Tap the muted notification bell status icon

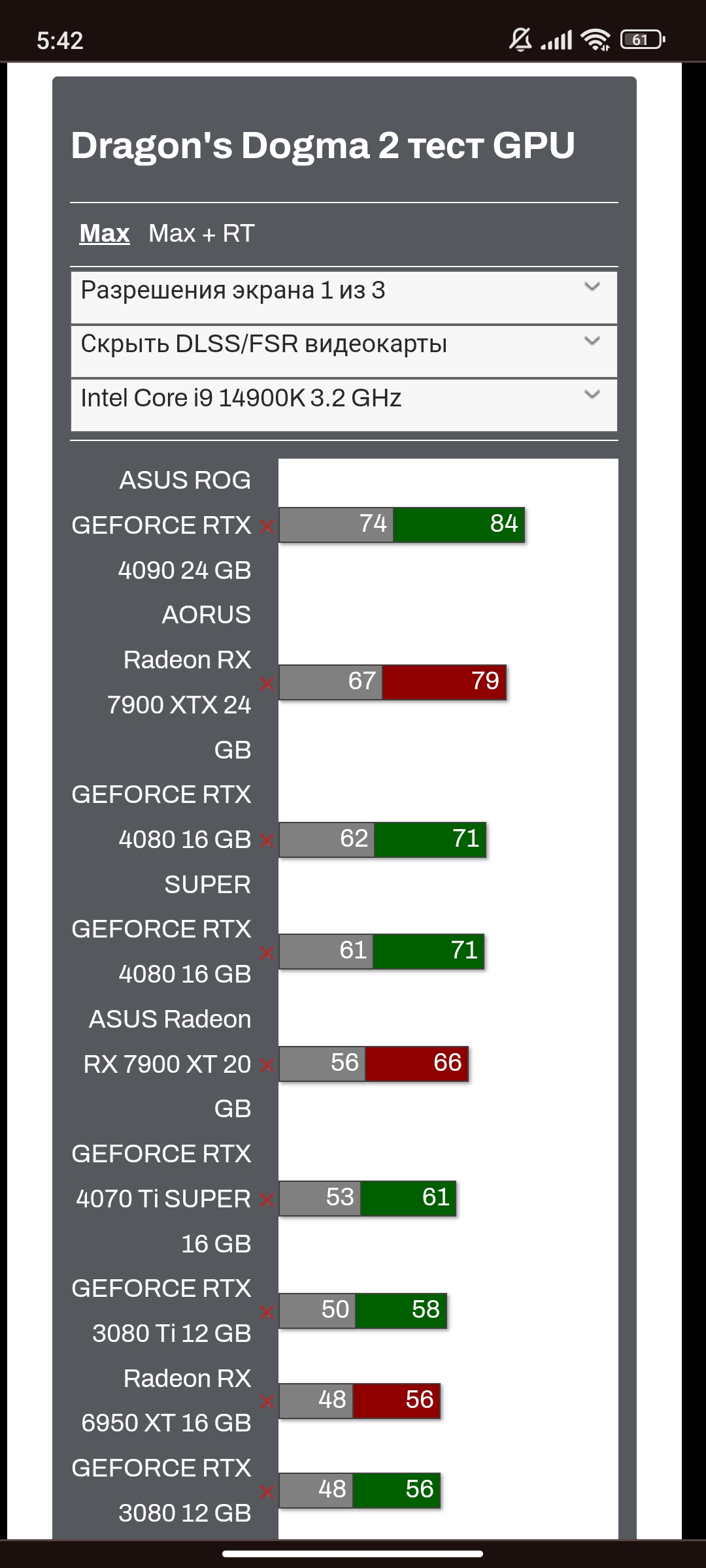tap(520, 40)
